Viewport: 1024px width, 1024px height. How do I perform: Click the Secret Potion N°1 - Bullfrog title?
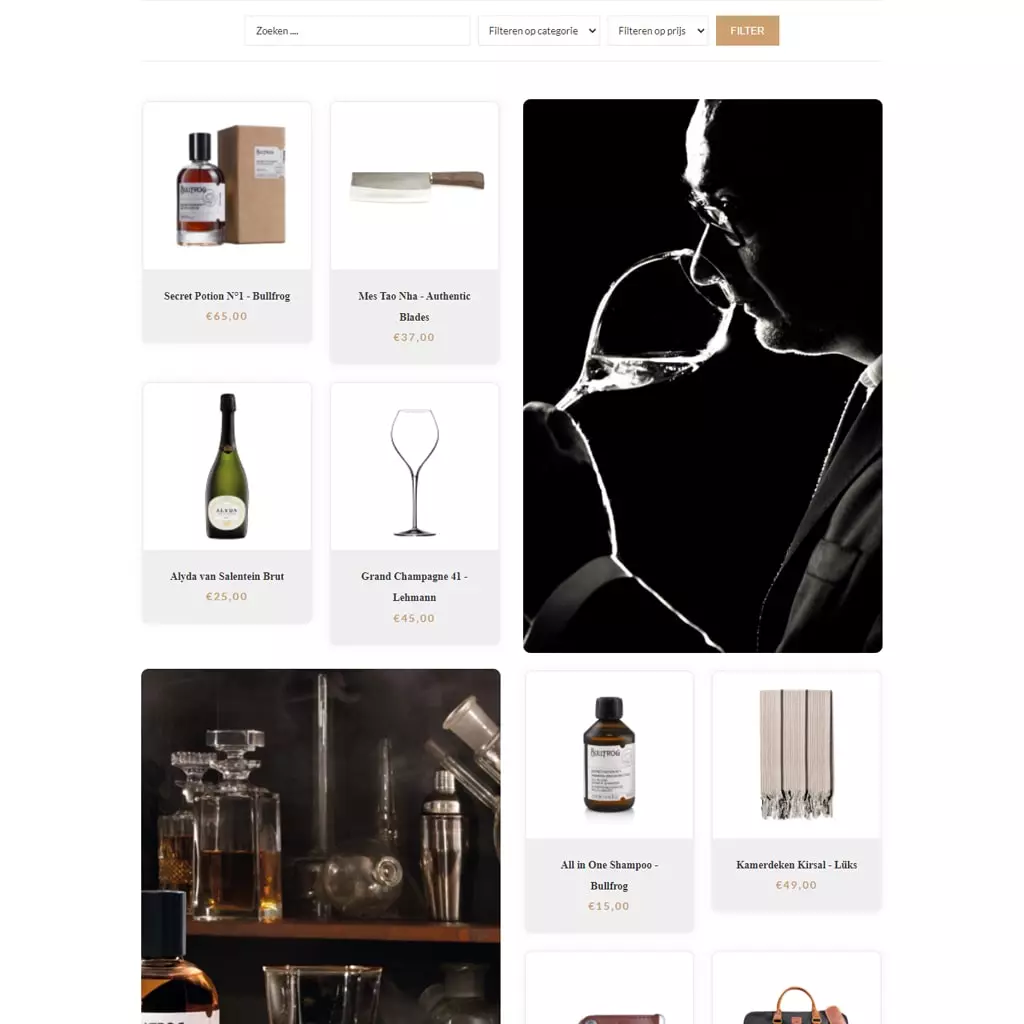tap(227, 296)
